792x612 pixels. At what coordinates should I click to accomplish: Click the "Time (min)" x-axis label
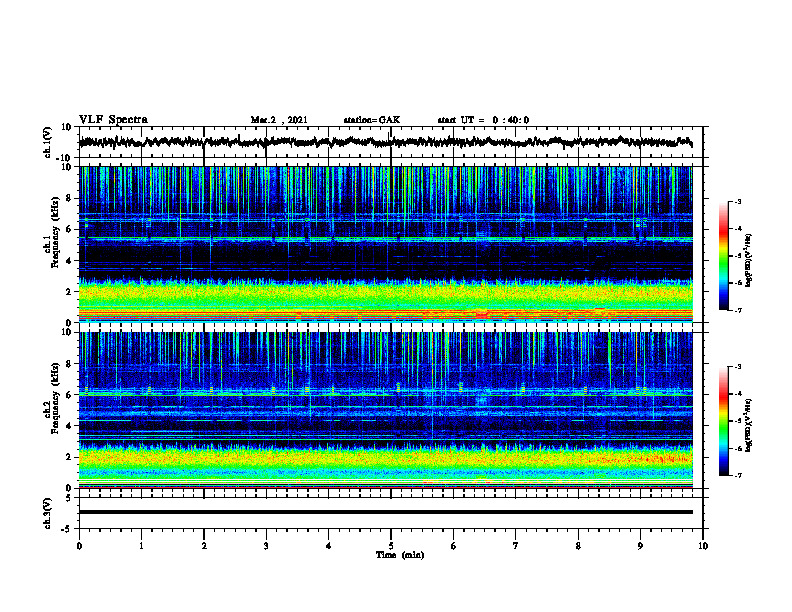point(400,555)
